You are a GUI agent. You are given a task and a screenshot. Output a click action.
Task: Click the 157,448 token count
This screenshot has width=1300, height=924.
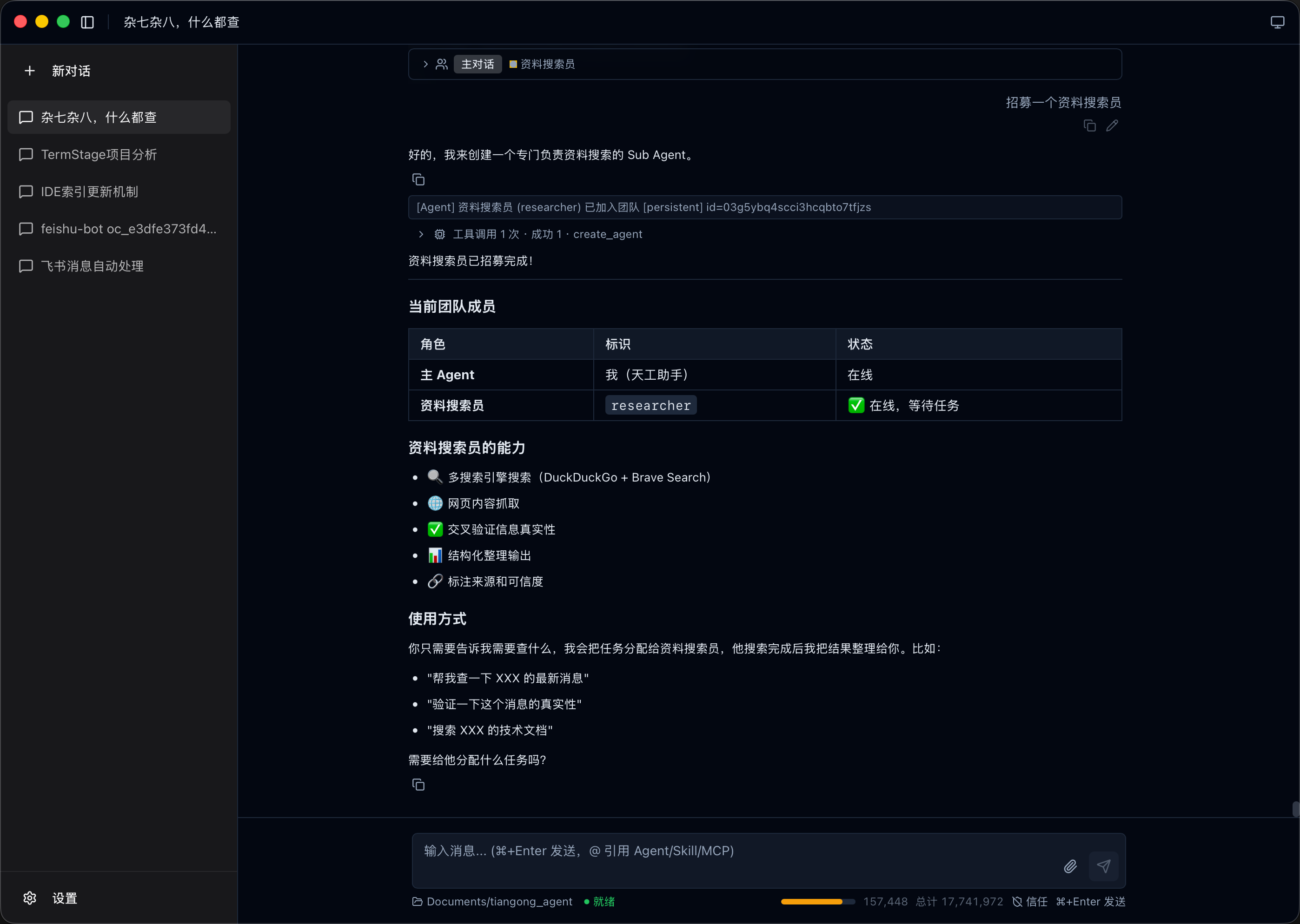885,902
